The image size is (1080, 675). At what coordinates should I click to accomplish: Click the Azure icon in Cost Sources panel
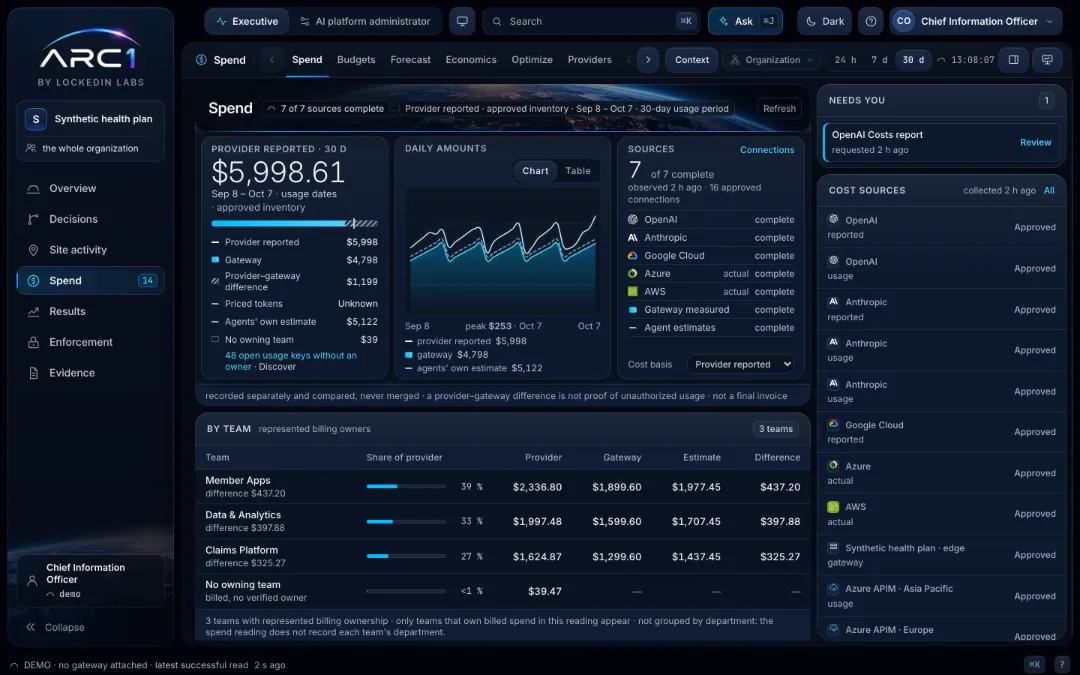coord(833,466)
